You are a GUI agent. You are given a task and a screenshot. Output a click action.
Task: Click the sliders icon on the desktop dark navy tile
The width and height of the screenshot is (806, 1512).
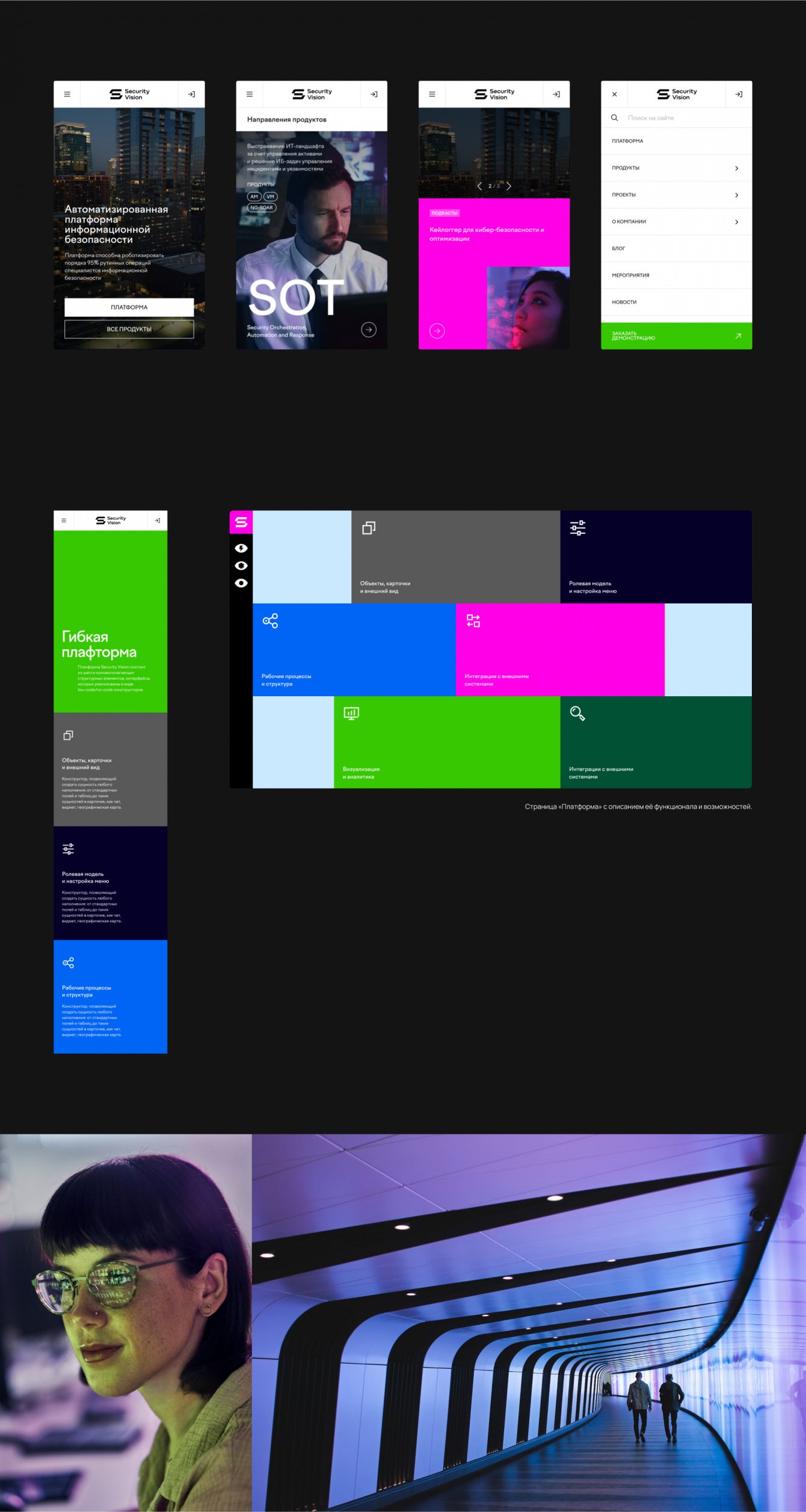pos(577,528)
